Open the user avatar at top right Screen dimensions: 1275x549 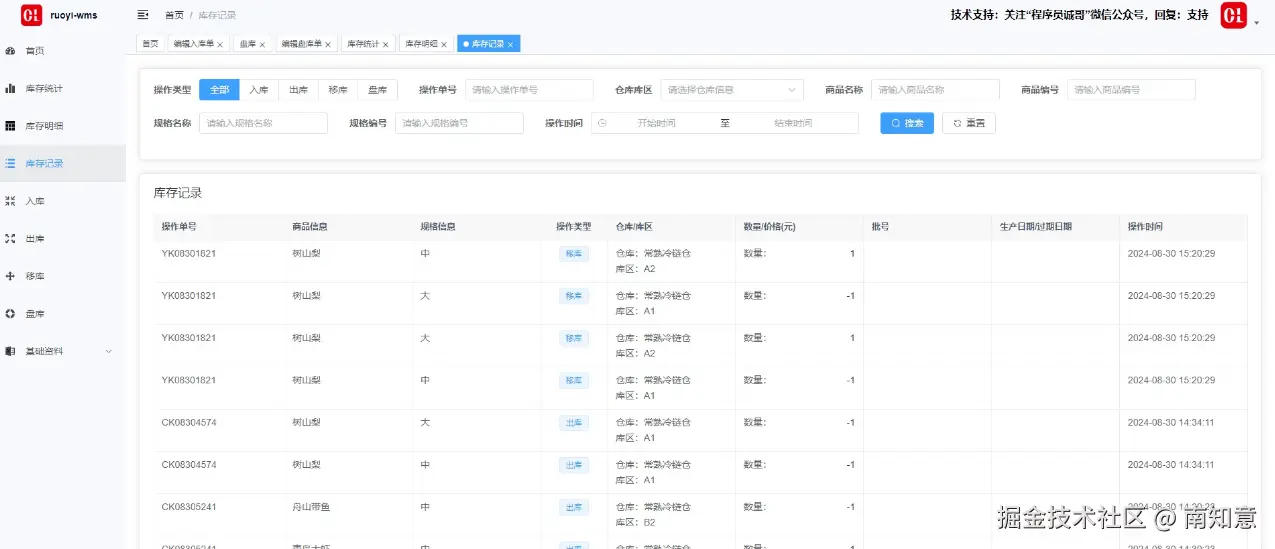point(1233,15)
